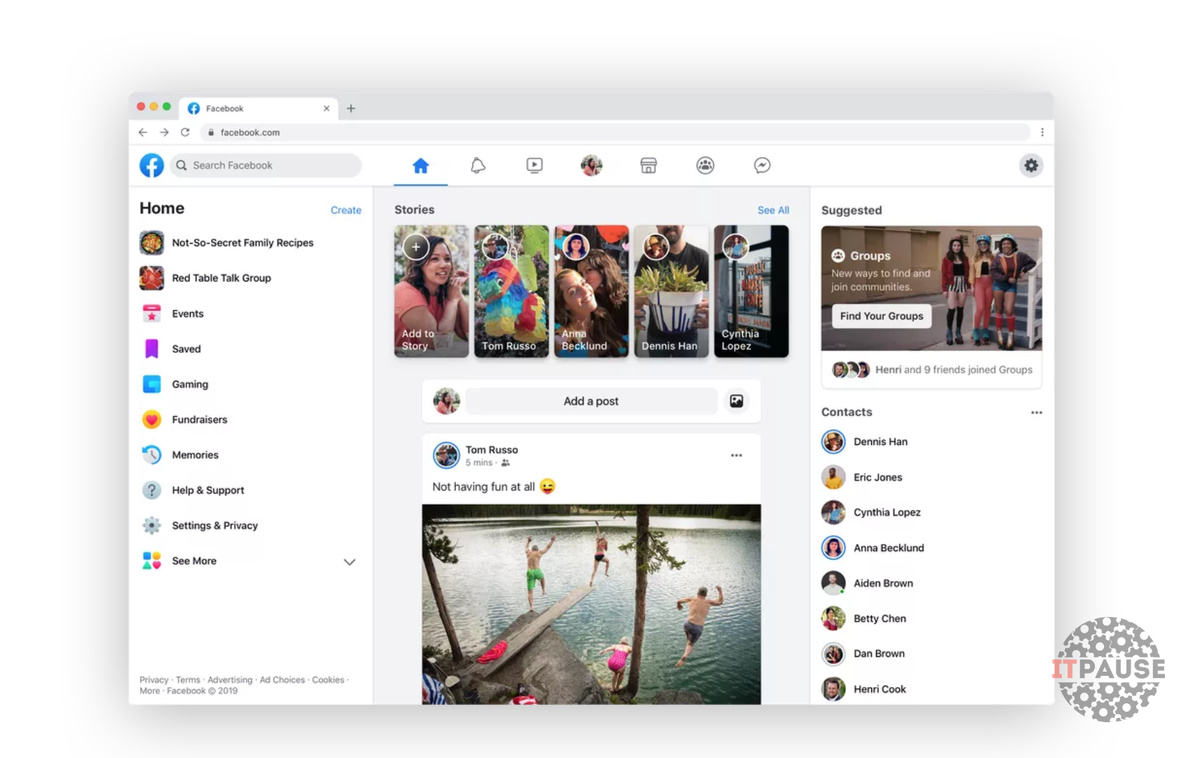Open Messenger from the top bar
Image resolution: width=1200 pixels, height=758 pixels.
pos(762,166)
